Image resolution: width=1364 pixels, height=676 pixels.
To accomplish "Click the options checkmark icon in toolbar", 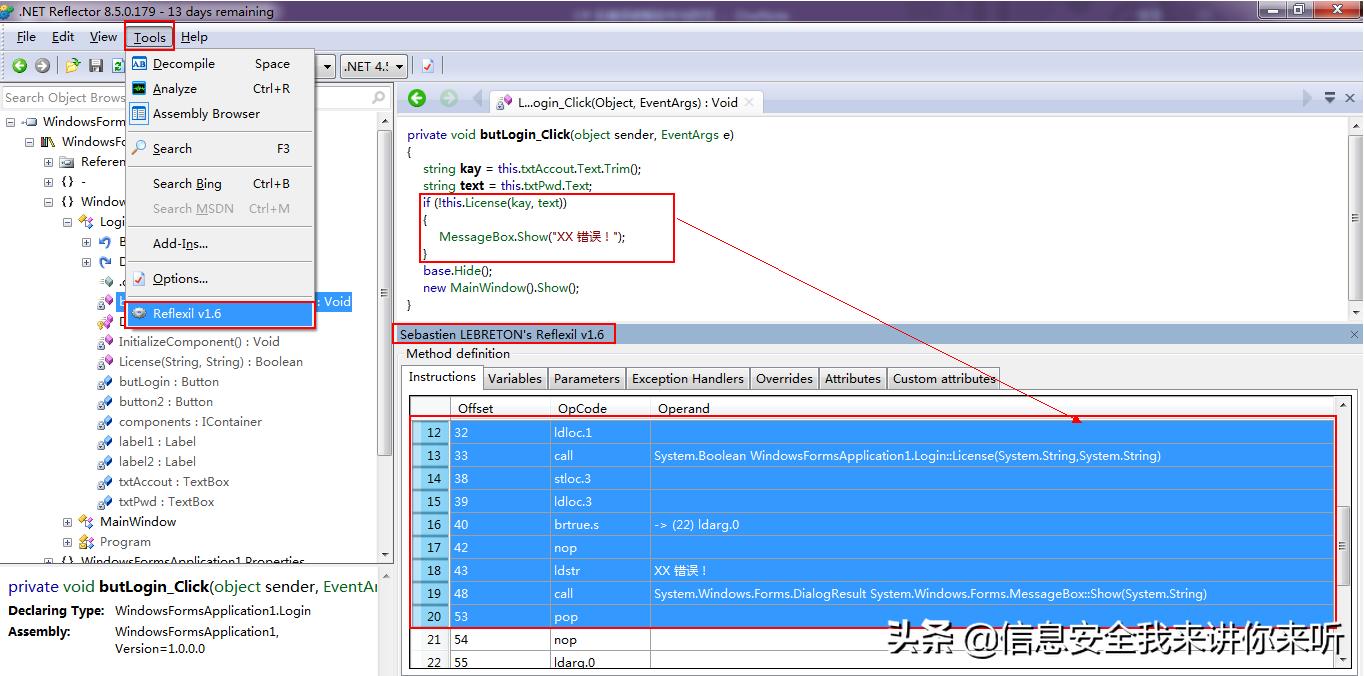I will [x=428, y=66].
